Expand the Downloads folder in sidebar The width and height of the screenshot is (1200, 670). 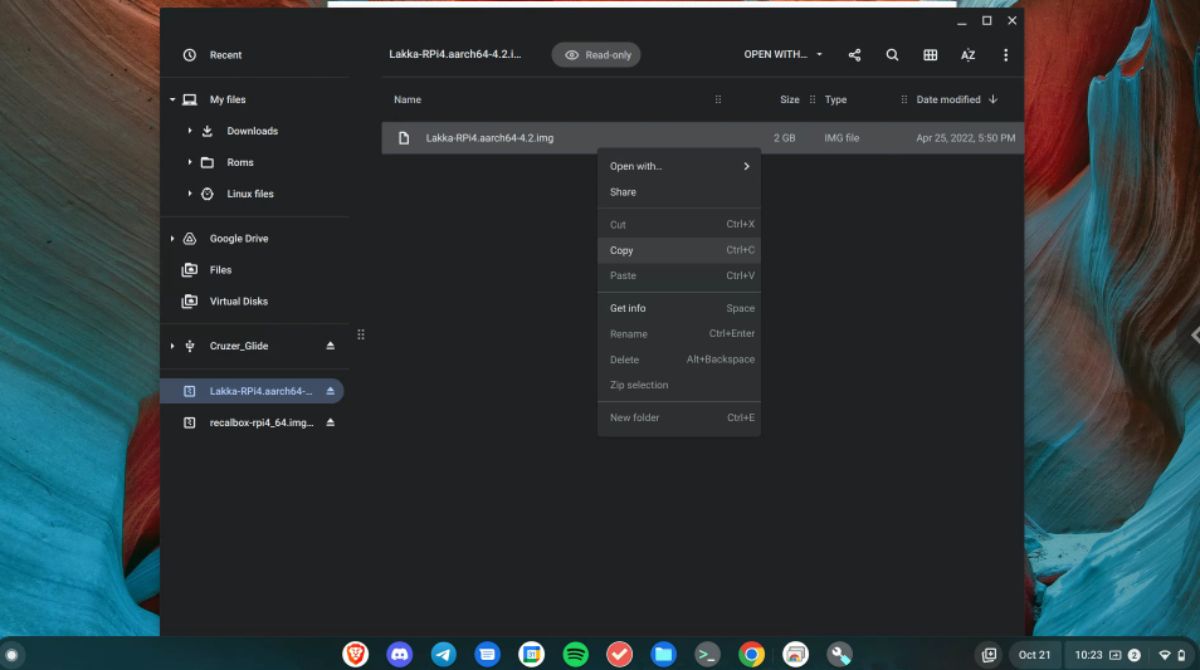coord(190,130)
